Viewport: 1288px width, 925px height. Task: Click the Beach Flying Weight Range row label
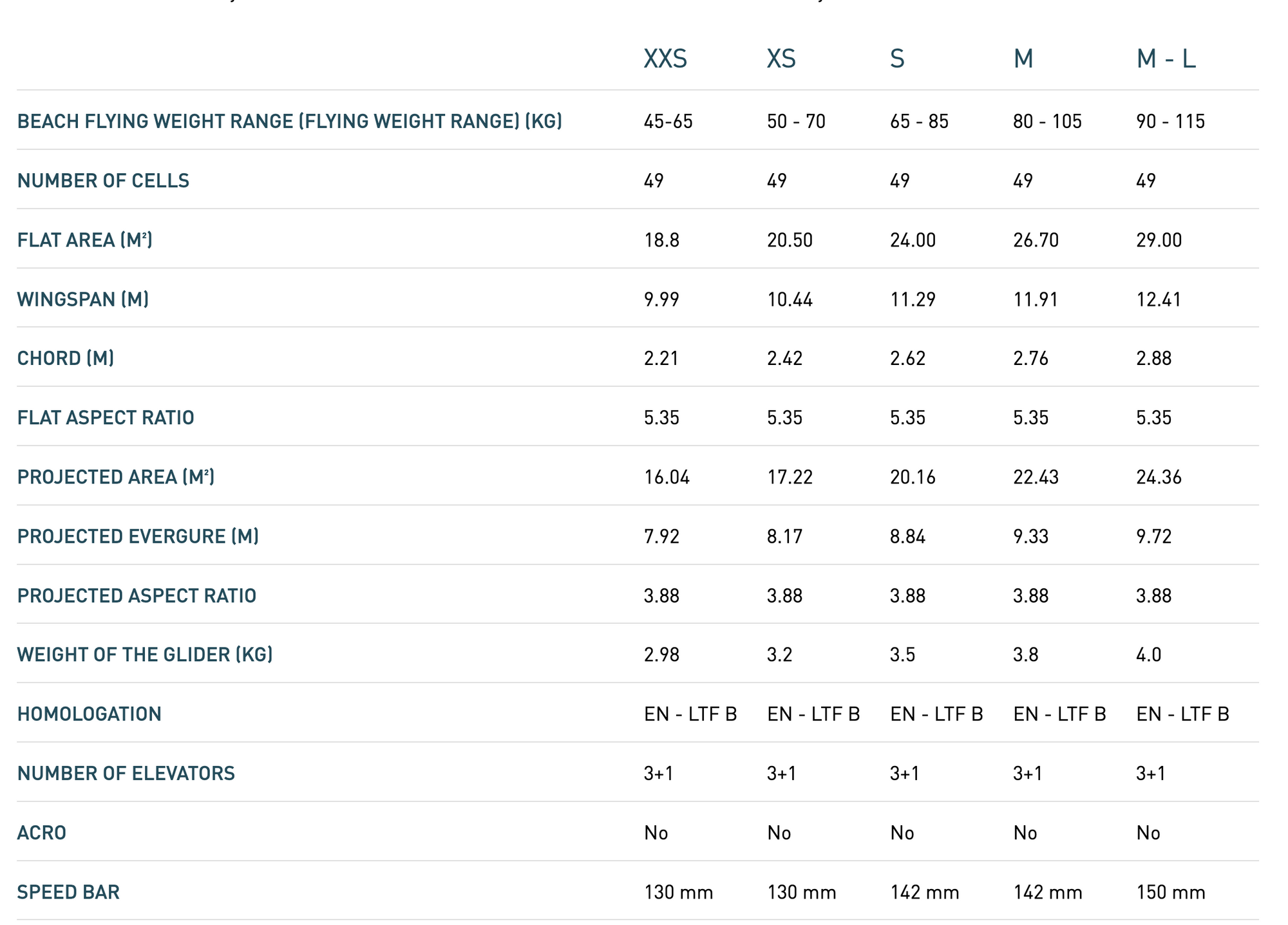[290, 121]
